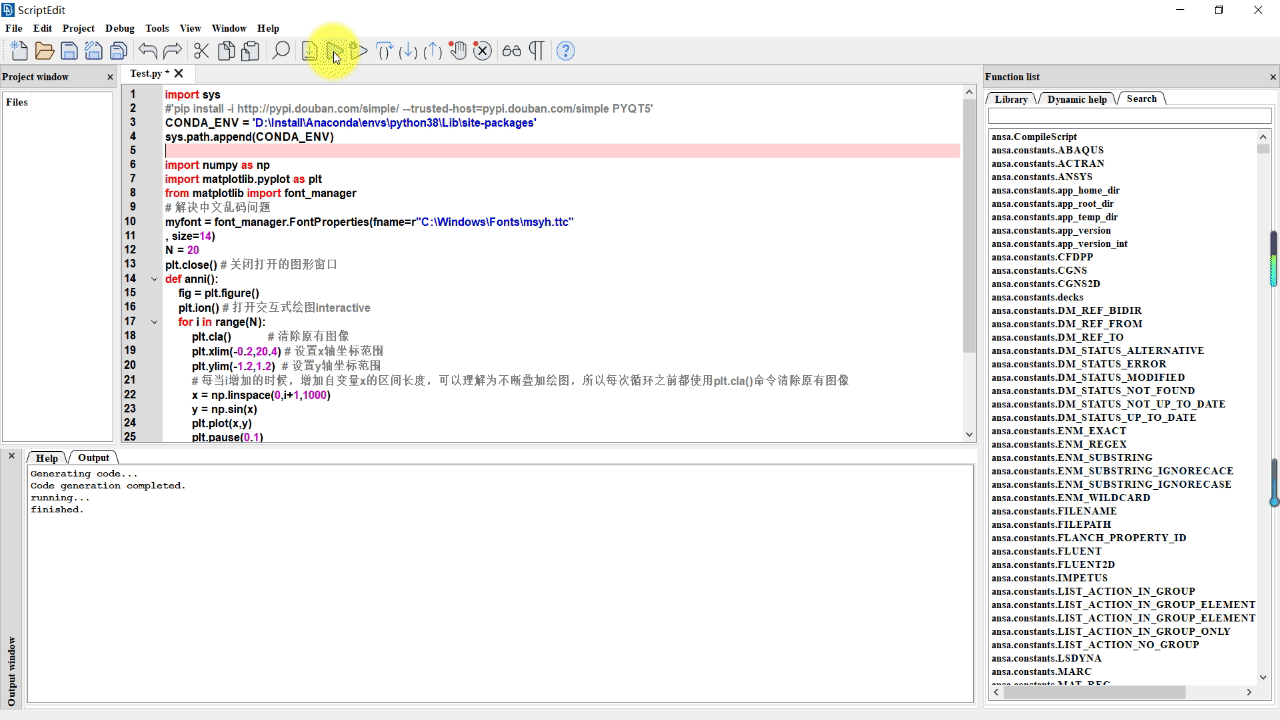1280x720 pixels.
Task: Open the Tools menu
Action: pos(157,28)
